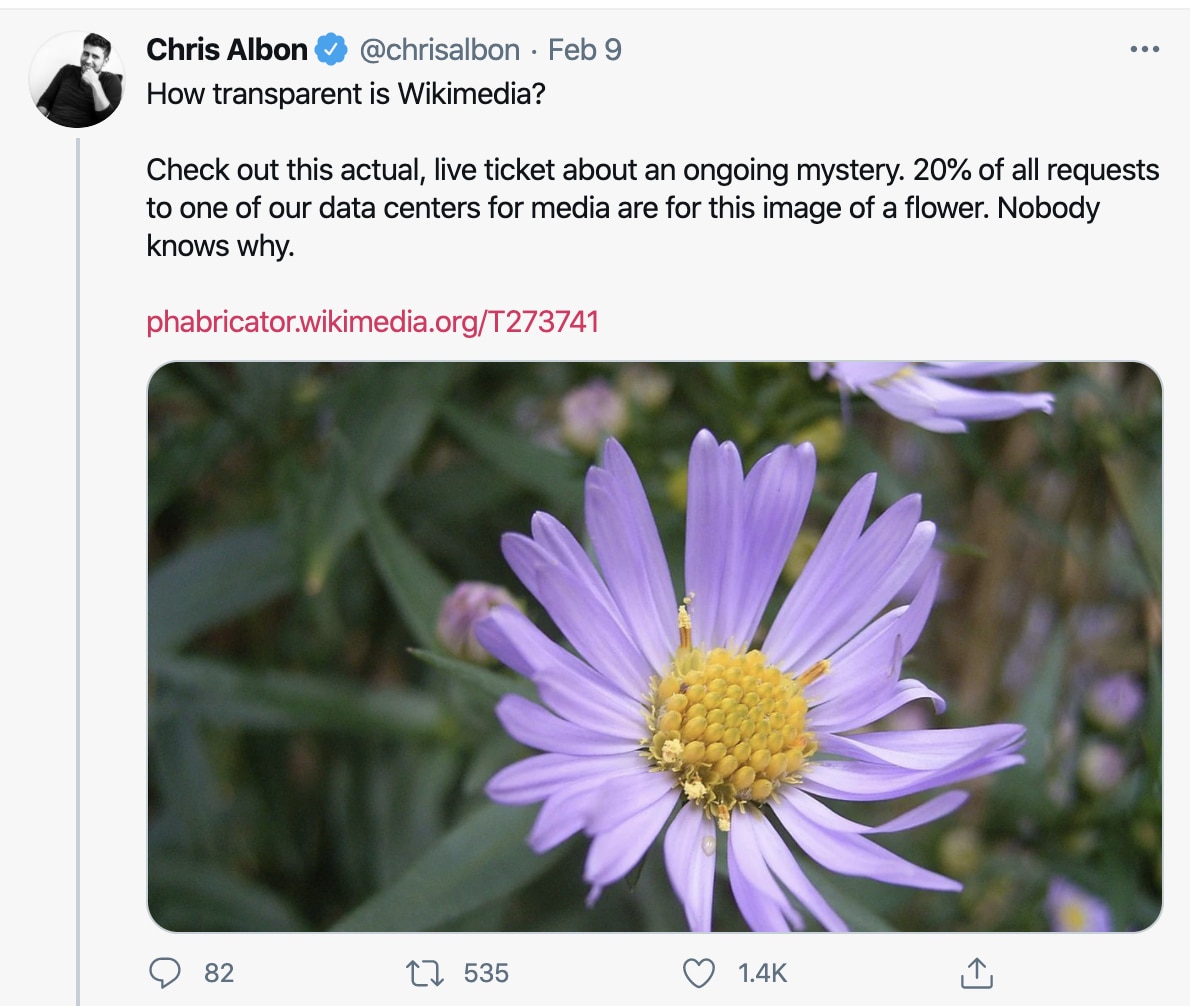Viewport: 1190px width, 1006px height.
Task: Click the 1.4K likes count
Action: point(763,972)
